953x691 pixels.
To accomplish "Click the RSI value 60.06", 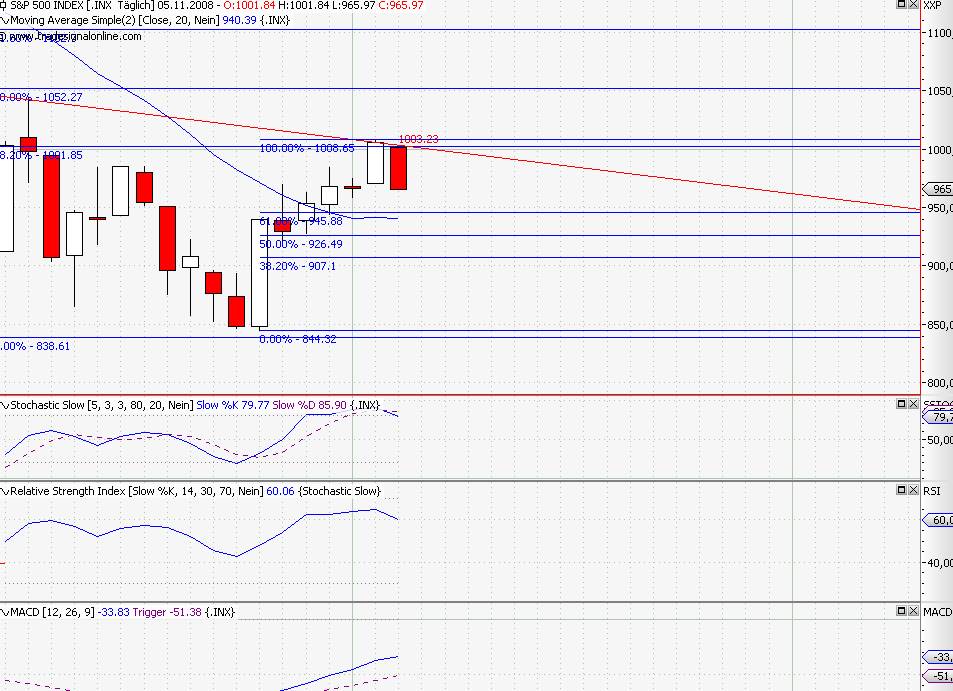I will (x=280, y=491).
